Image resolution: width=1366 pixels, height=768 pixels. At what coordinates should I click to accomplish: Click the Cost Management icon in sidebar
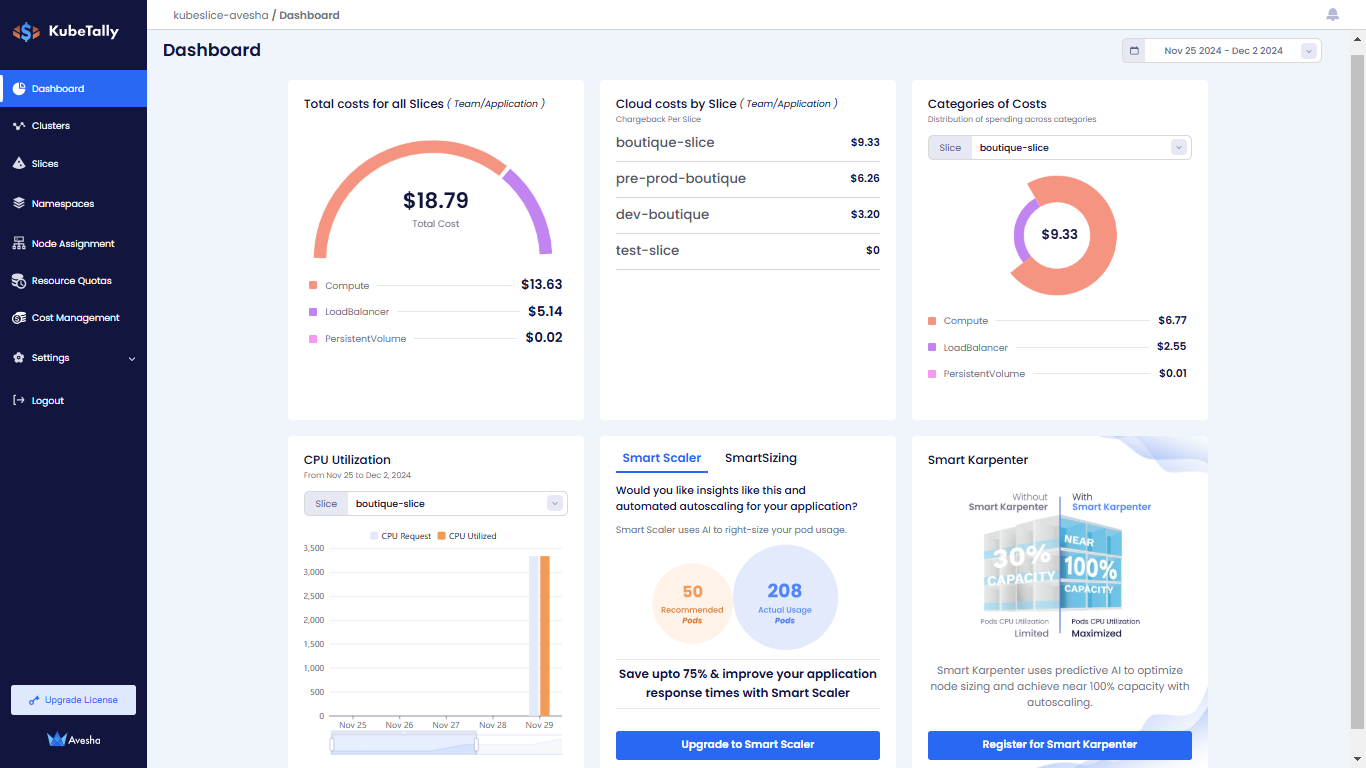[19, 318]
